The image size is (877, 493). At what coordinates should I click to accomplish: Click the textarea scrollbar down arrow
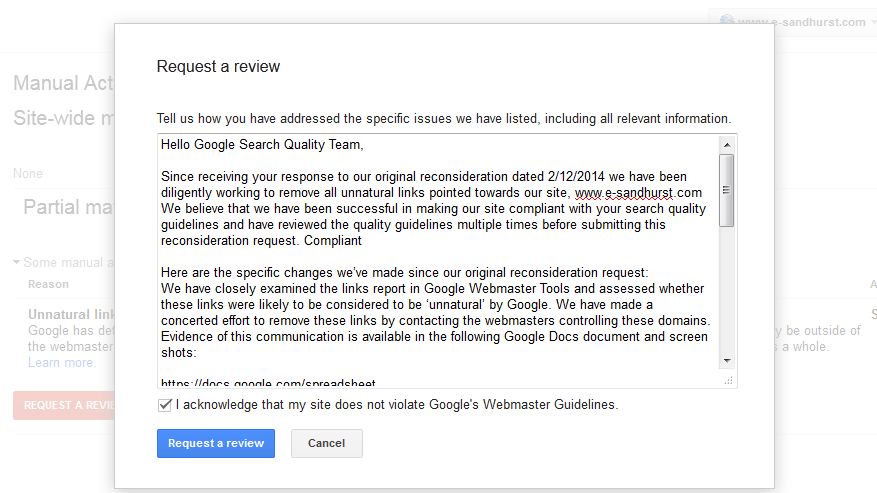point(727,360)
